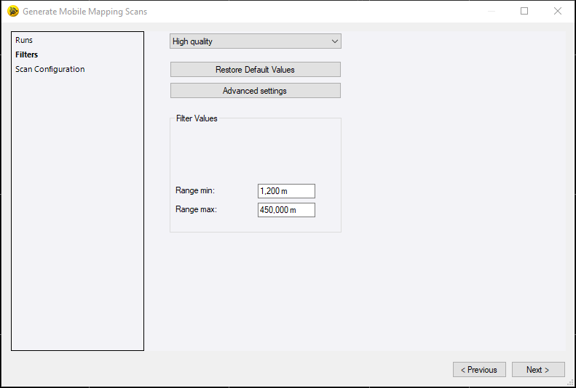The width and height of the screenshot is (576, 388).
Task: Open the High quality preset dropdown
Action: pos(255,41)
